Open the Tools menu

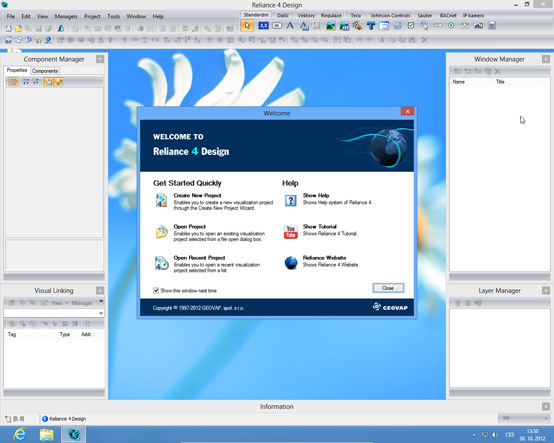coord(113,16)
